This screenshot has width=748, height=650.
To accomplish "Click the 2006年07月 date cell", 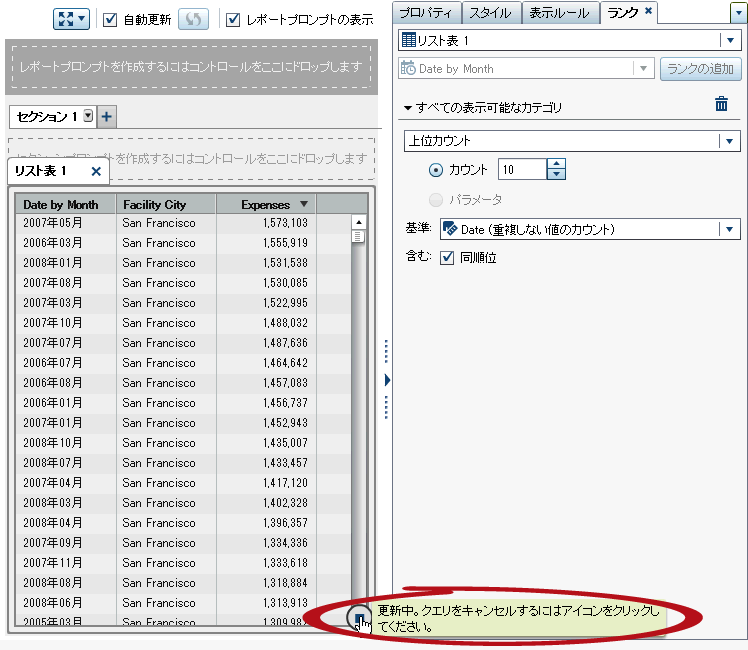I will [x=52, y=363].
